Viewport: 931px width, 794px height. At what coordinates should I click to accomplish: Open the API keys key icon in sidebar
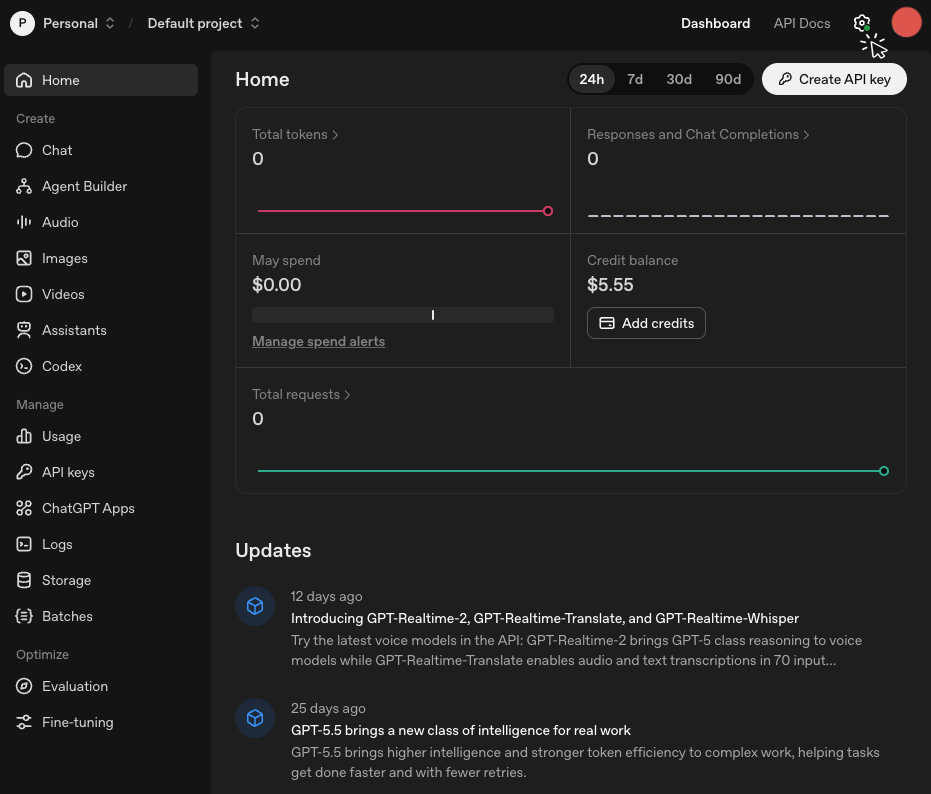24,472
